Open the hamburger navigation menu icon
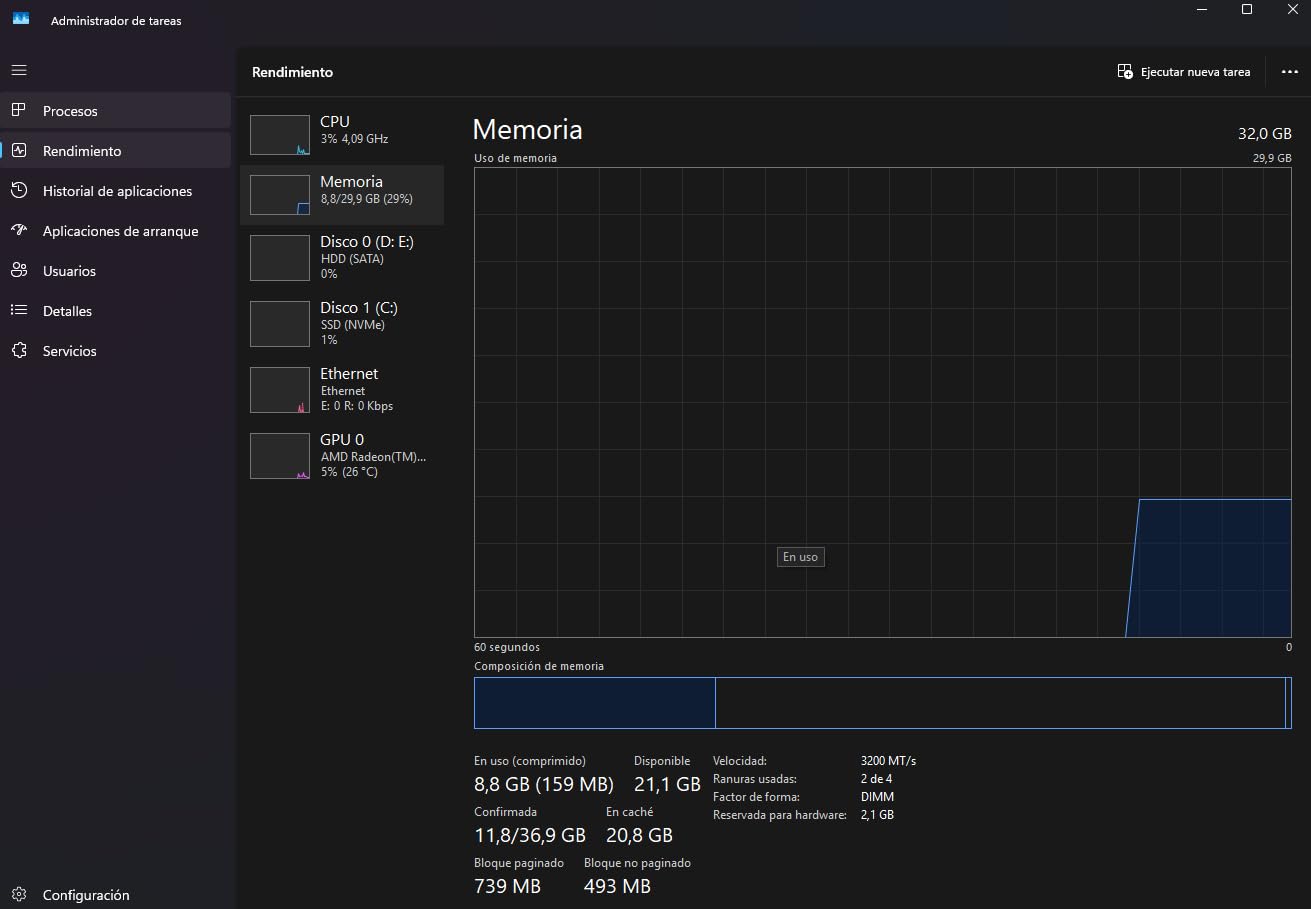 tap(19, 70)
